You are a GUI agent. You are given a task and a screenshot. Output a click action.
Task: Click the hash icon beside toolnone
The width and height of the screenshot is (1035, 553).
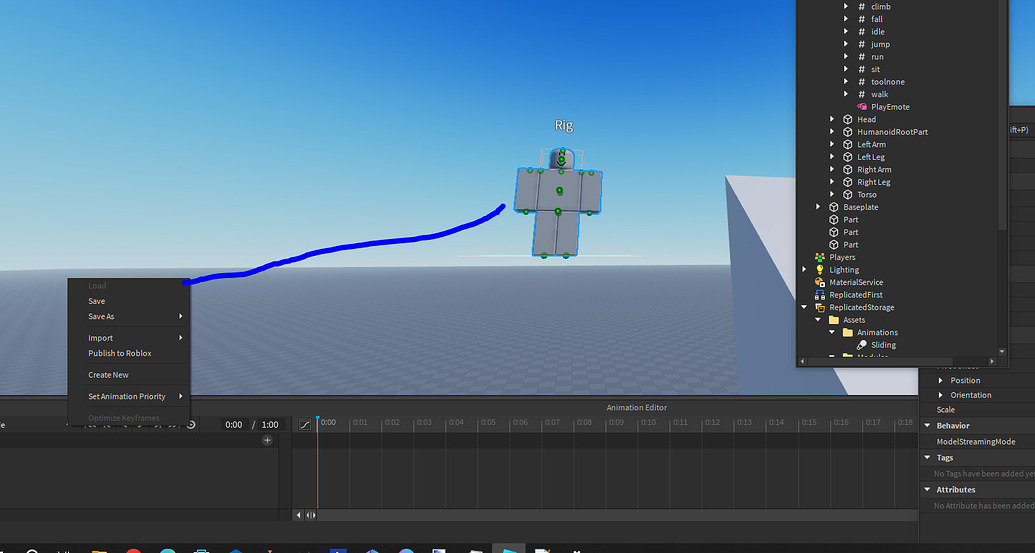pyautogui.click(x=861, y=82)
